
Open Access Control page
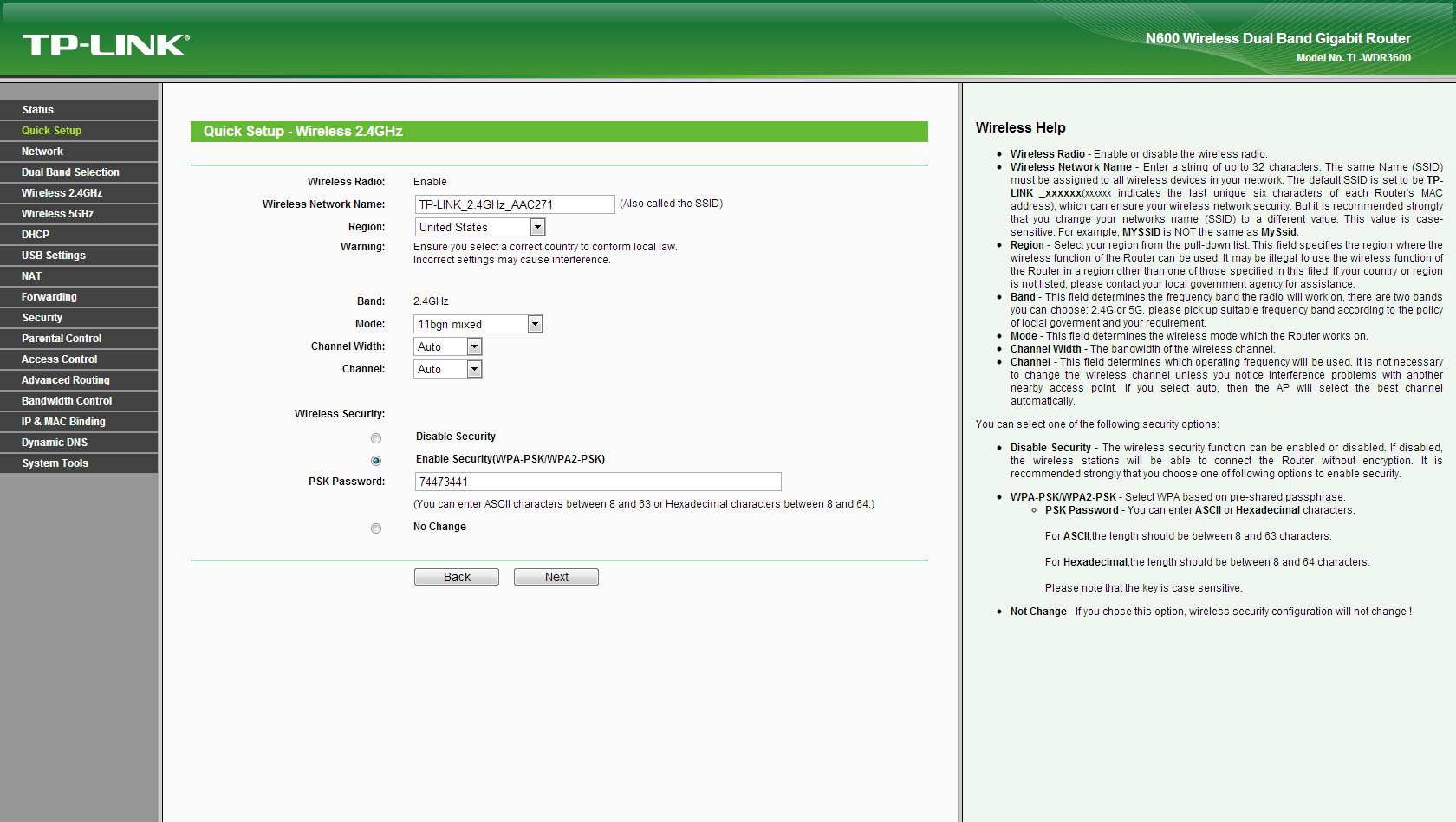coord(79,359)
